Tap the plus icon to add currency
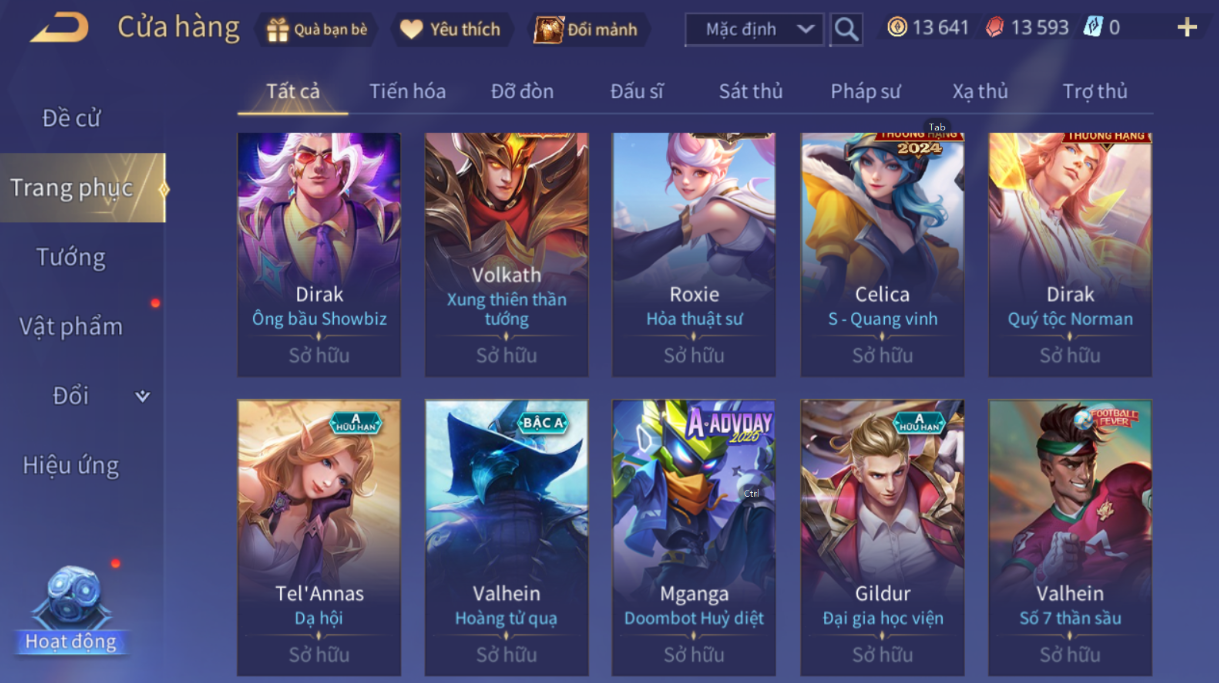 pyautogui.click(x=1187, y=28)
